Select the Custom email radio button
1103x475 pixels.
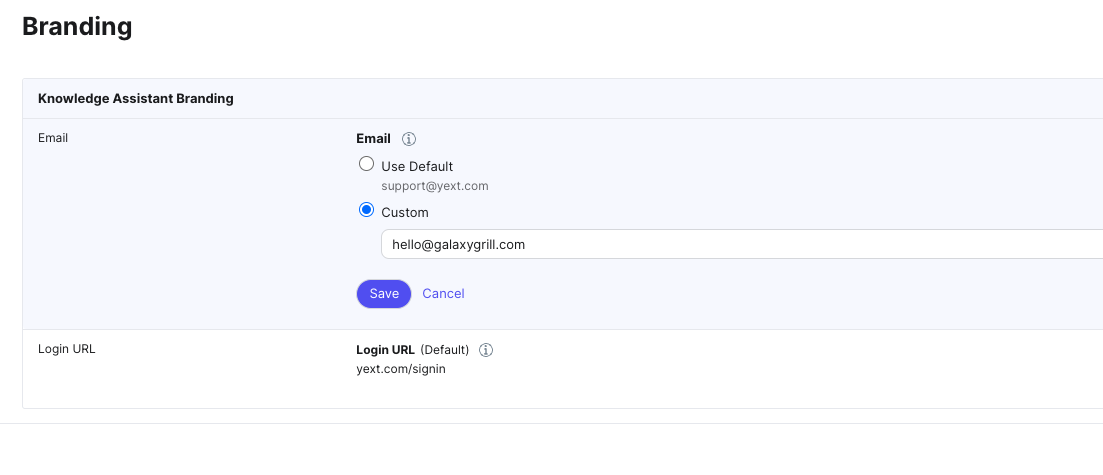point(366,211)
